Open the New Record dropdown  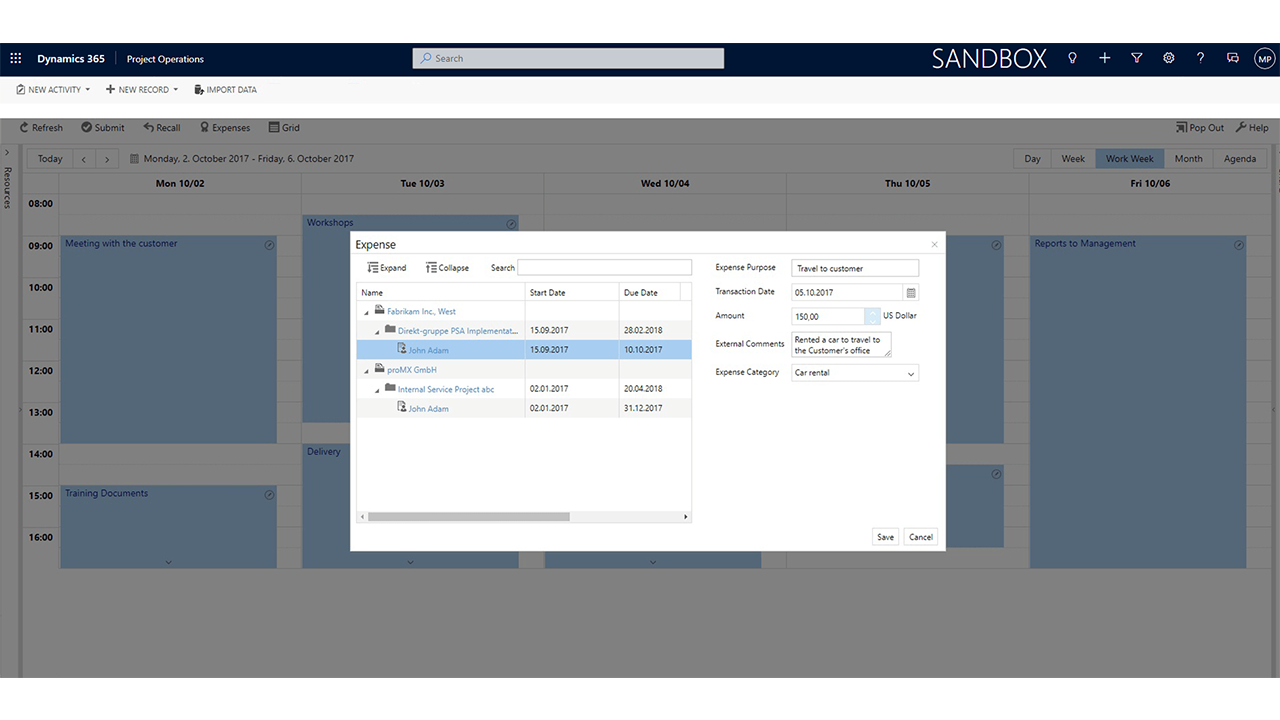[x=142, y=90]
